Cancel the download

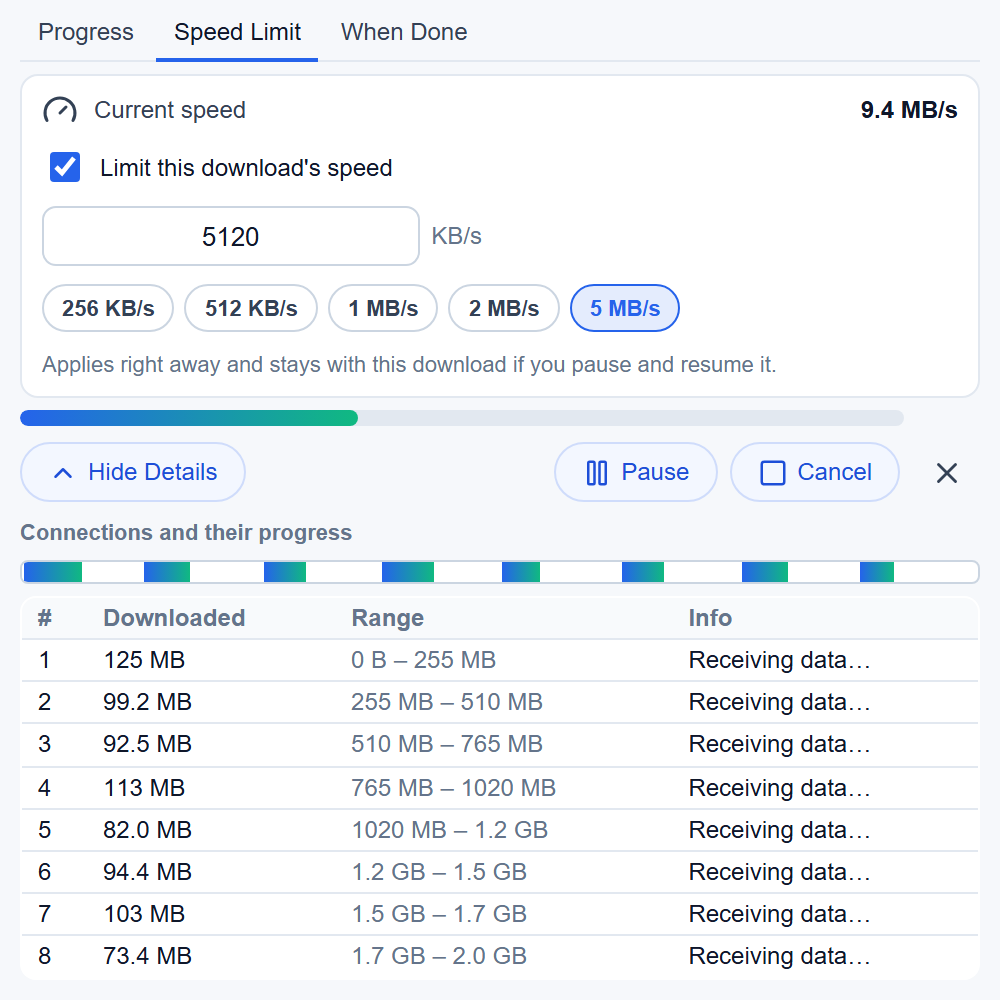(x=814, y=472)
